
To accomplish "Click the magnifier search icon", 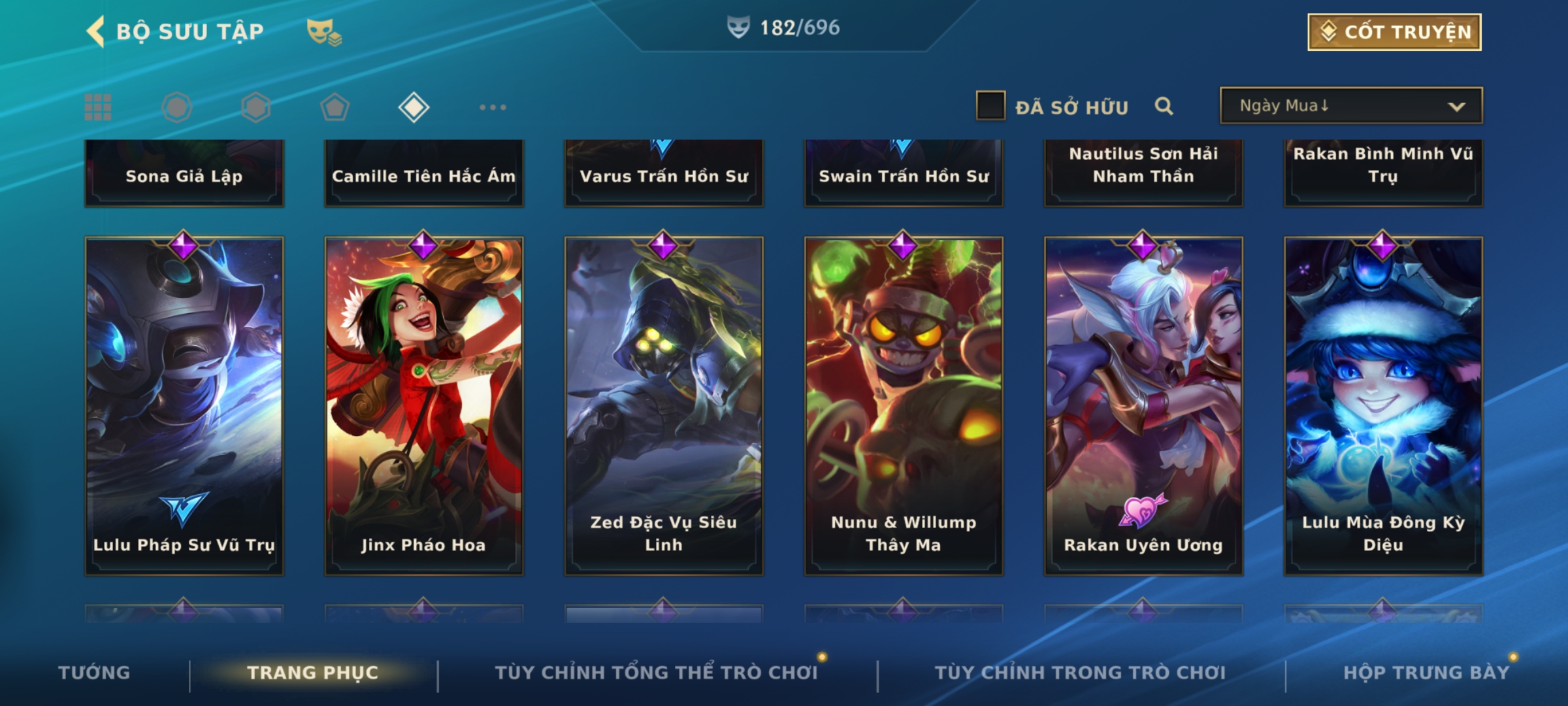I will [1164, 106].
